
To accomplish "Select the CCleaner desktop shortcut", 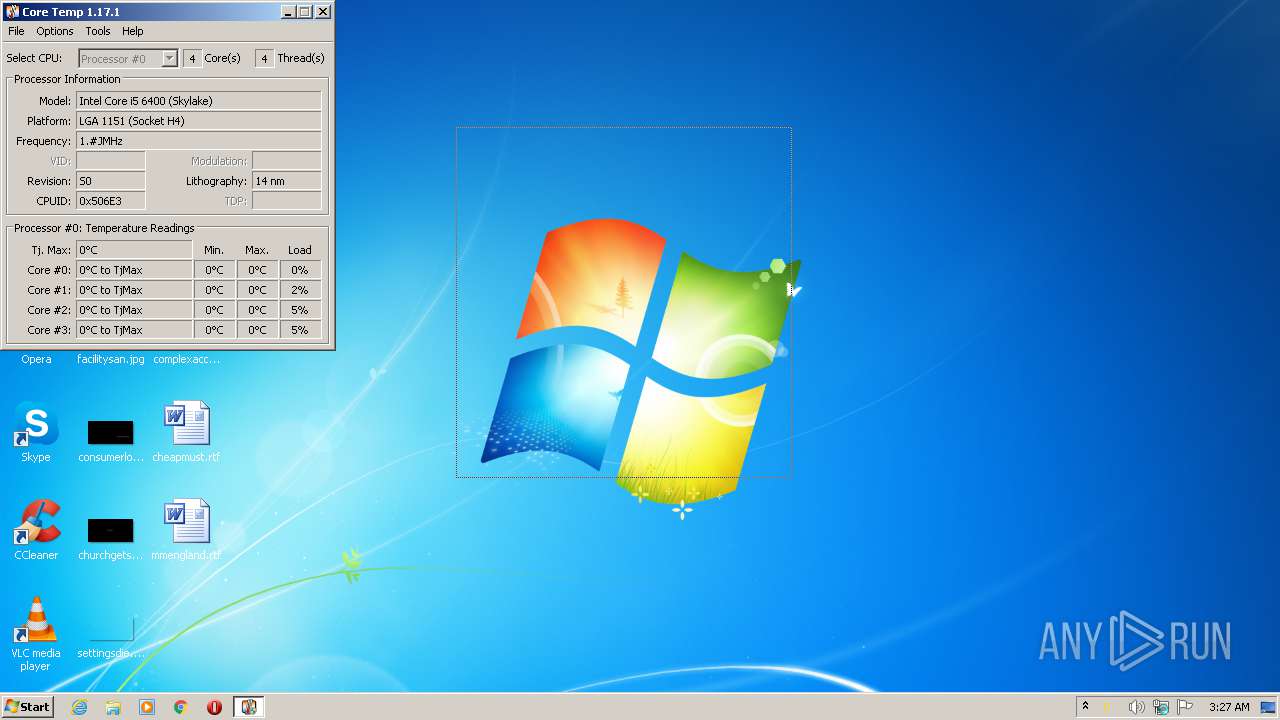I will point(36,531).
